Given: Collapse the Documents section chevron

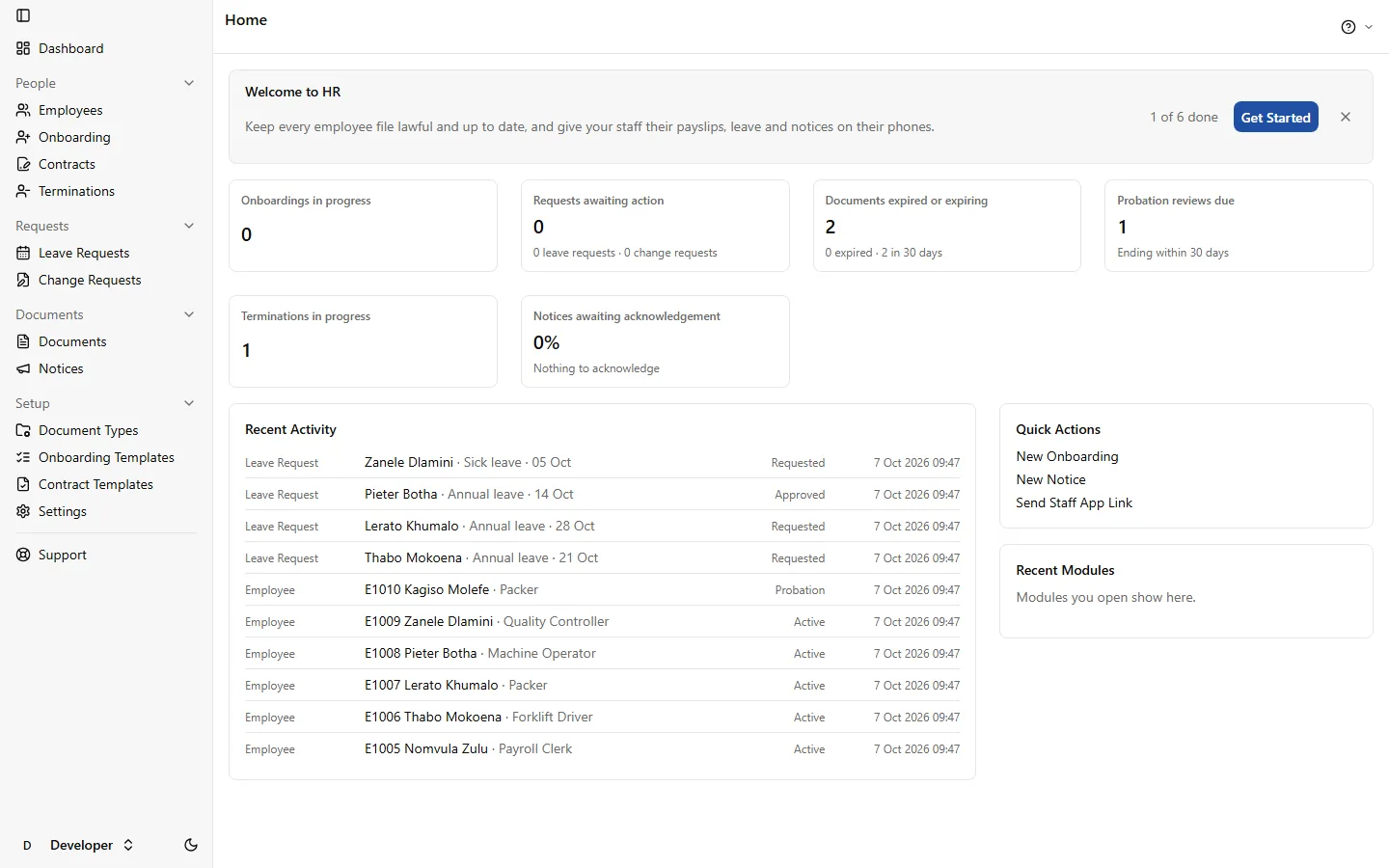Looking at the screenshot, I should [189, 314].
